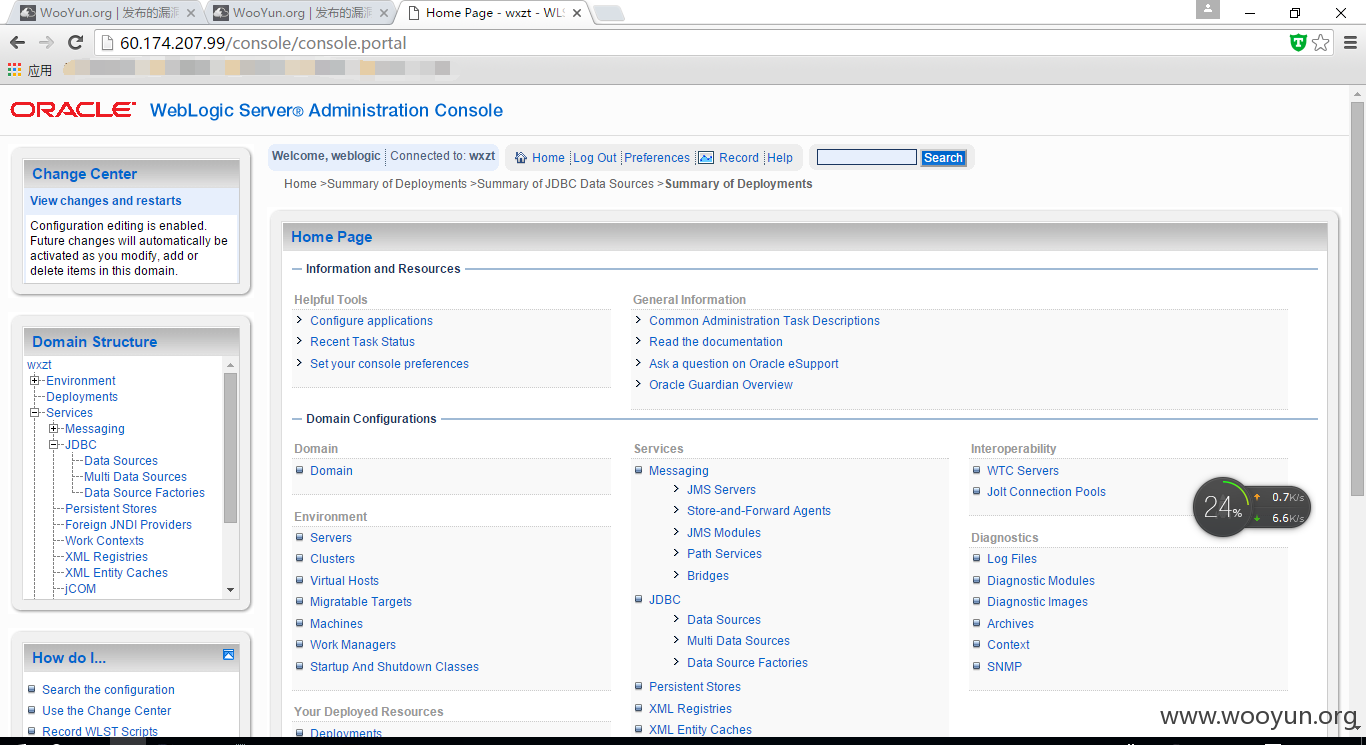Viewport: 1366px width, 745px height.
Task: Click the Oracle logo
Action: tap(73, 109)
